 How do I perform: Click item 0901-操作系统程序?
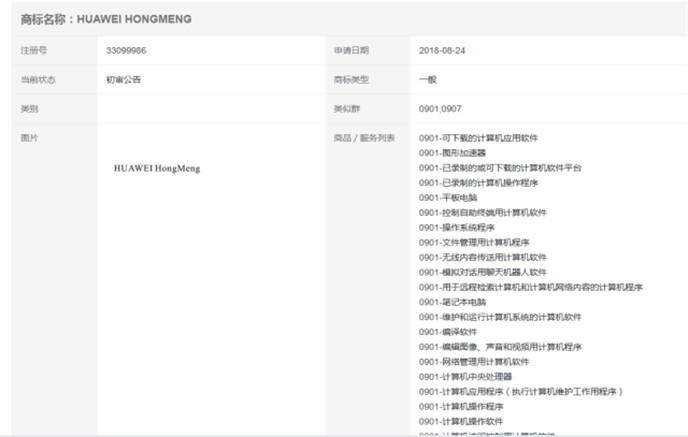pos(457,228)
